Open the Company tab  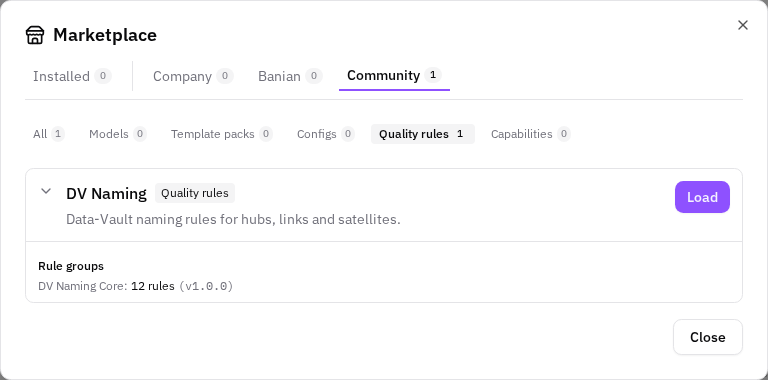tap(193, 76)
